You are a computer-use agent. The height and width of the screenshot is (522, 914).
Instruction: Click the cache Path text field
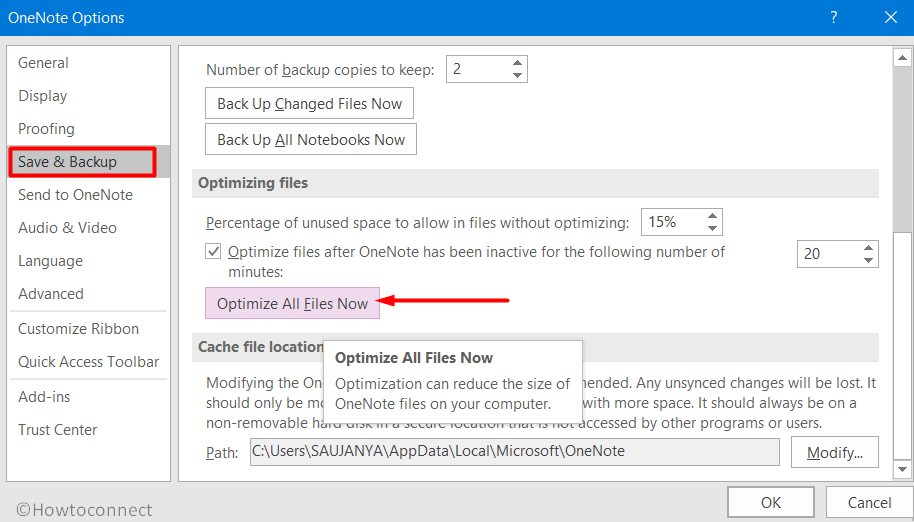coord(515,452)
